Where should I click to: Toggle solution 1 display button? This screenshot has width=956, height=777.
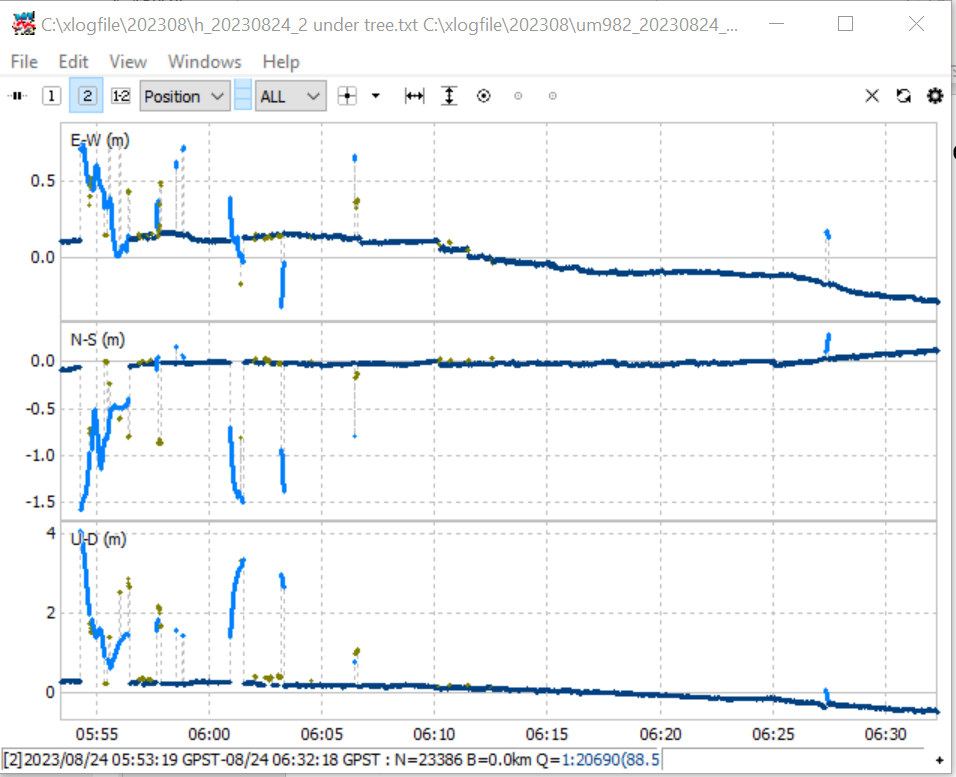tap(52, 96)
